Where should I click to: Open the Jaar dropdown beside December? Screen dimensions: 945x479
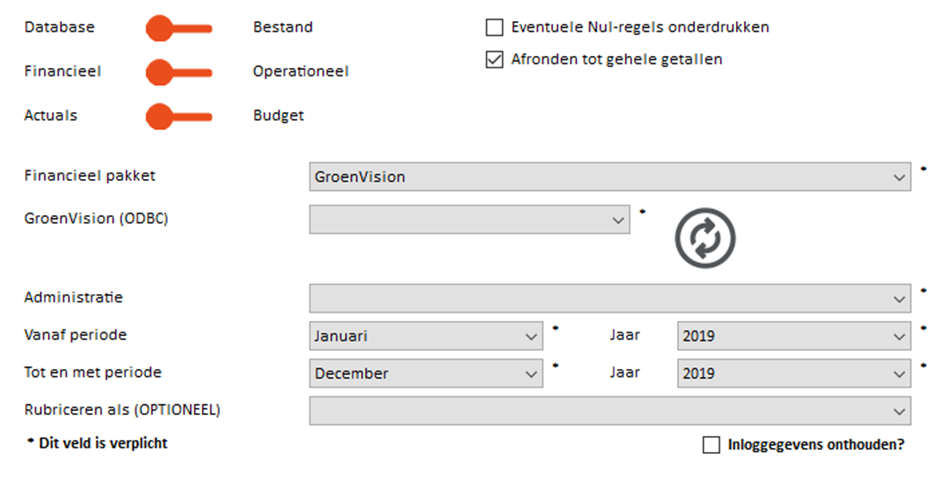[x=794, y=373]
